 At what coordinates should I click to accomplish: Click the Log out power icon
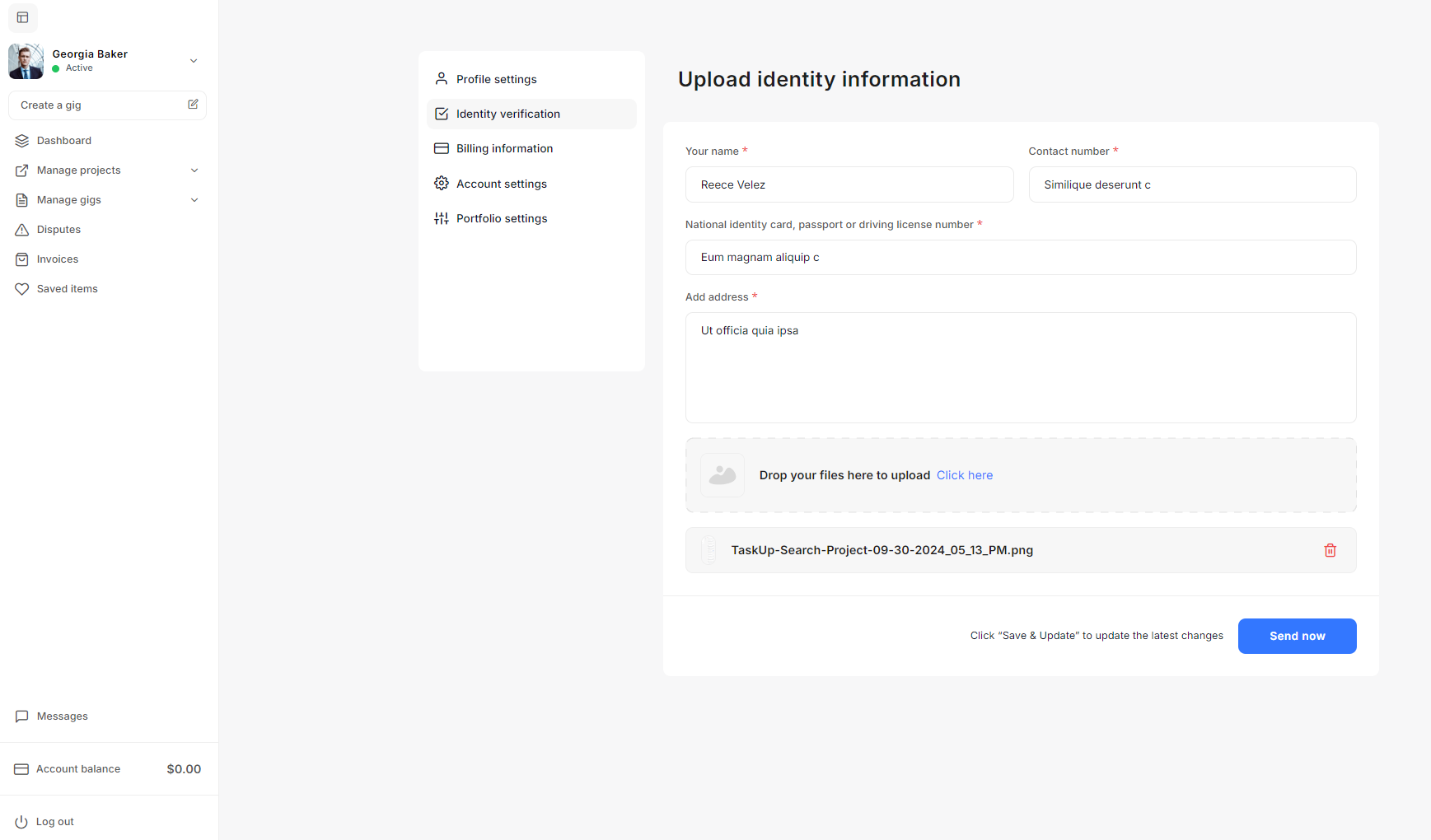click(x=21, y=822)
